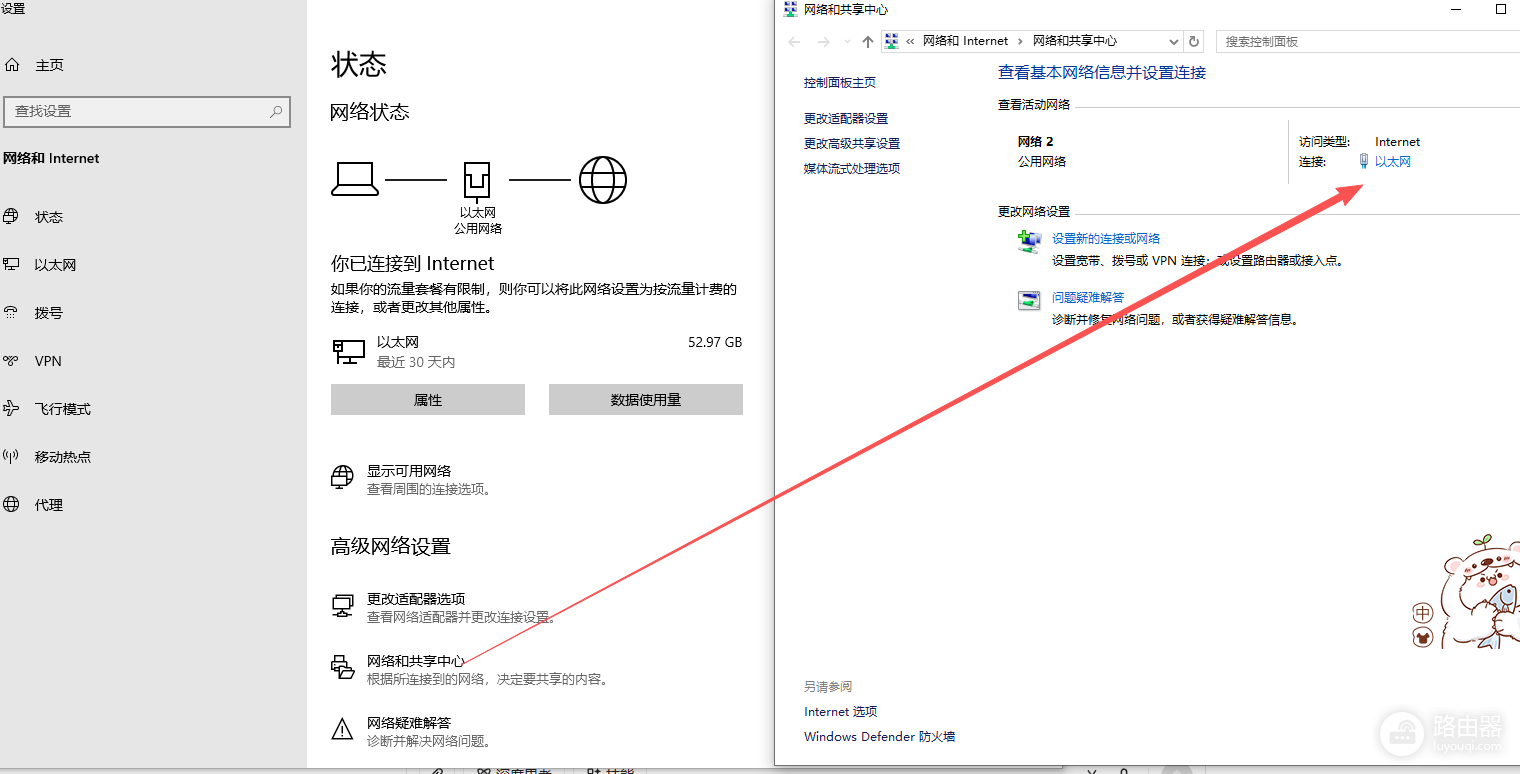Click 网络和 Internet breadcrumb in address bar
This screenshot has height=774, width=1520.
[965, 41]
